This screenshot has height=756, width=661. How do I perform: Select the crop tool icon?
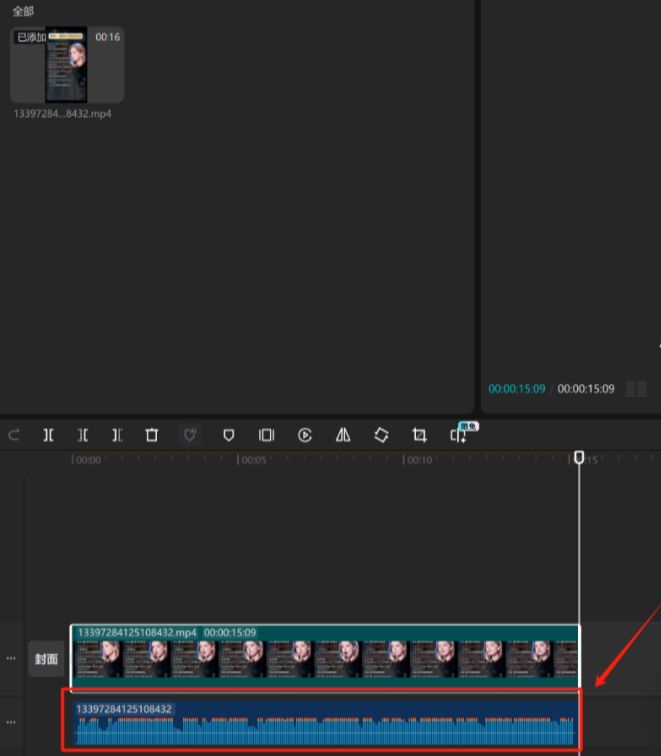pos(420,435)
